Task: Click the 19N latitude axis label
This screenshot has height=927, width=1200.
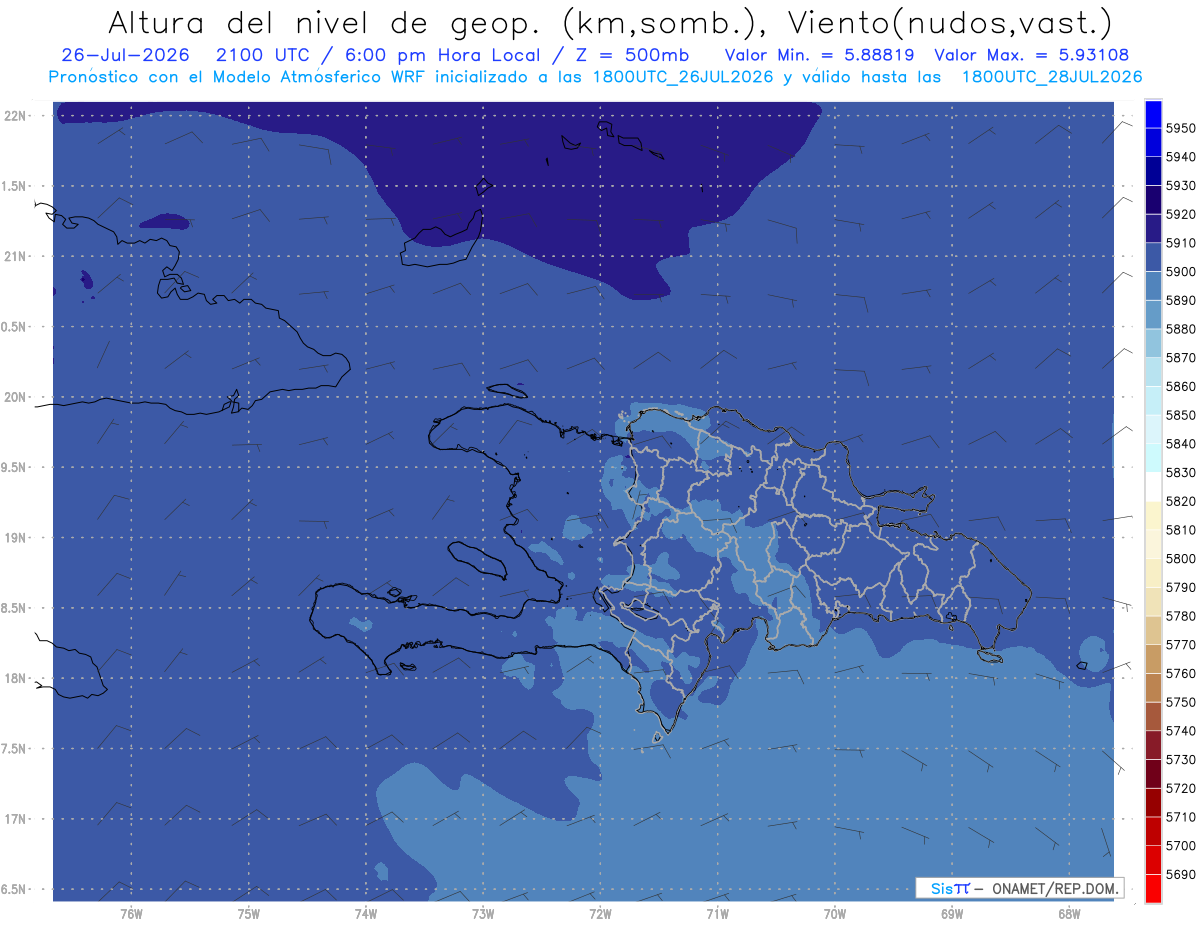Action: point(15,538)
